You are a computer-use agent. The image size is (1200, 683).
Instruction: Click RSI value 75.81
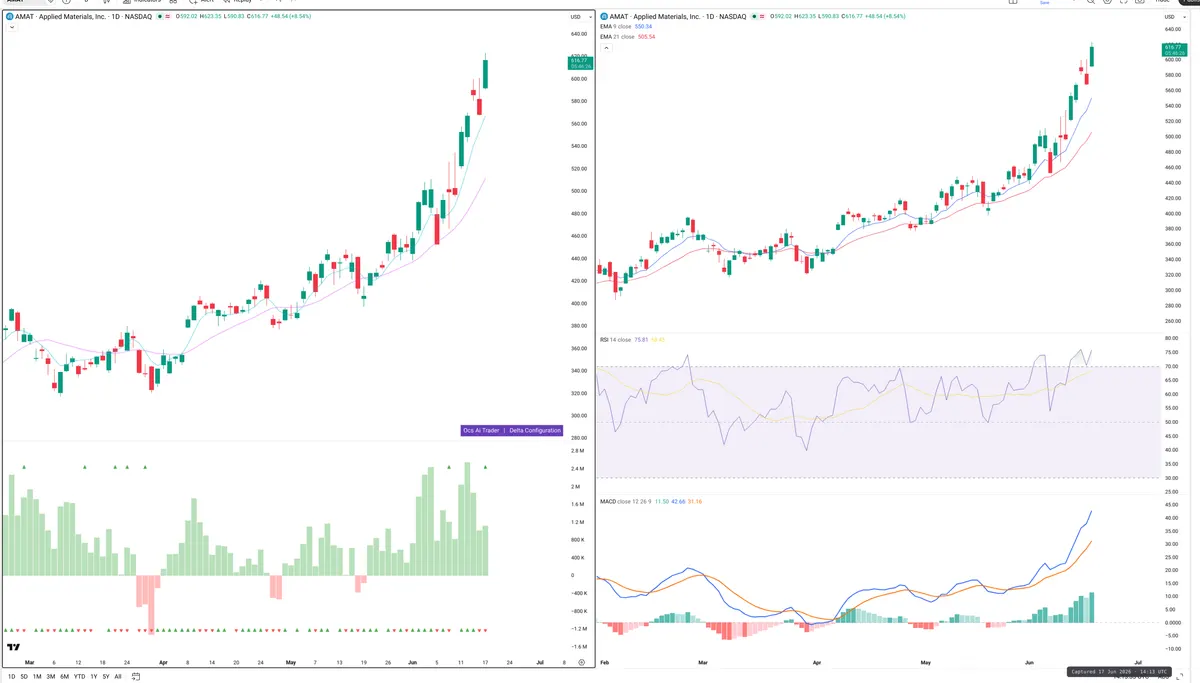click(641, 340)
